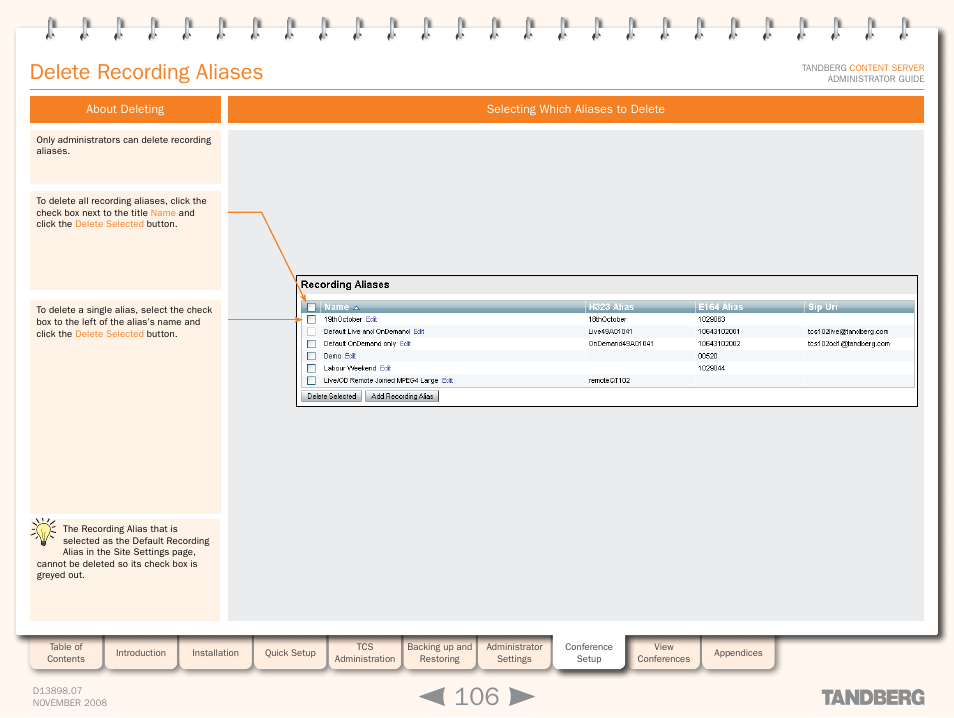The width and height of the screenshot is (954, 718).
Task: Click Edit next to Default Live and OnDemand
Action: tap(419, 332)
